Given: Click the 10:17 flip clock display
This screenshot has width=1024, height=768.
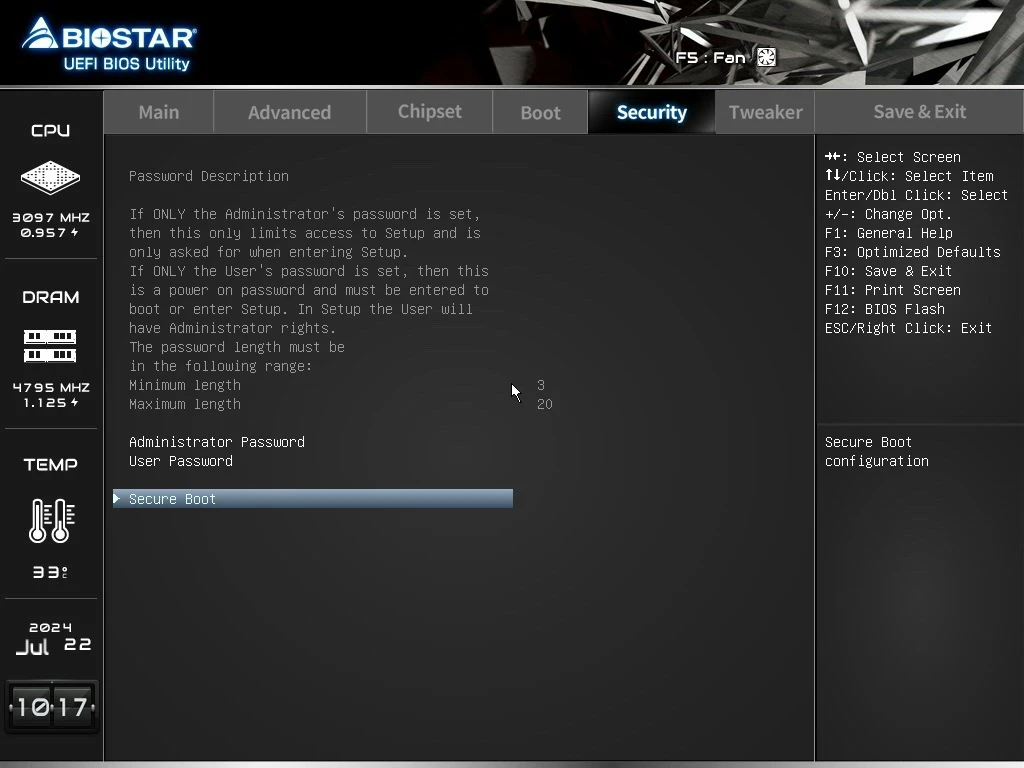Looking at the screenshot, I should [52, 707].
